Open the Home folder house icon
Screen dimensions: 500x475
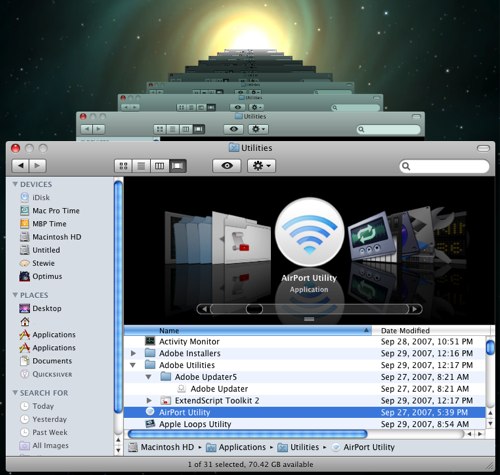(25, 322)
